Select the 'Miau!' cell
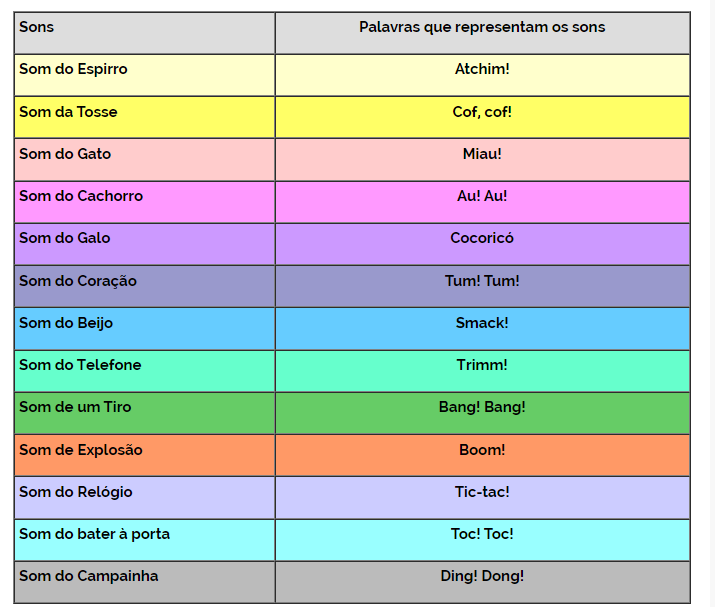 pyautogui.click(x=482, y=160)
